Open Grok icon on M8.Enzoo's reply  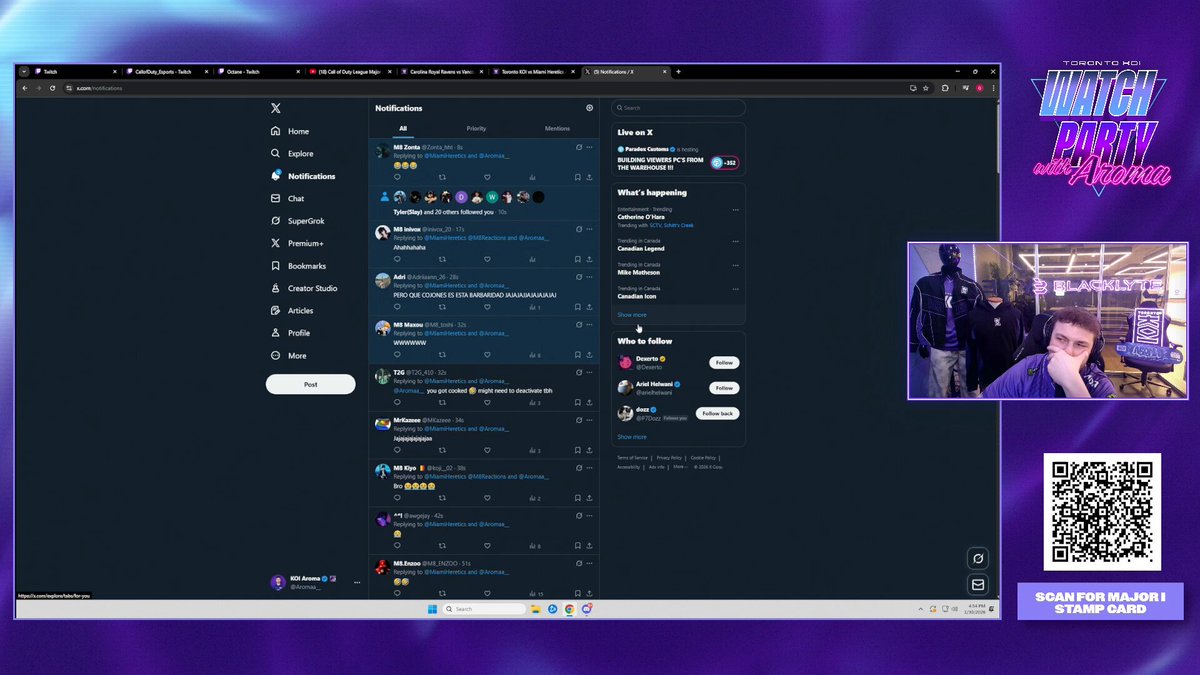[579, 564]
